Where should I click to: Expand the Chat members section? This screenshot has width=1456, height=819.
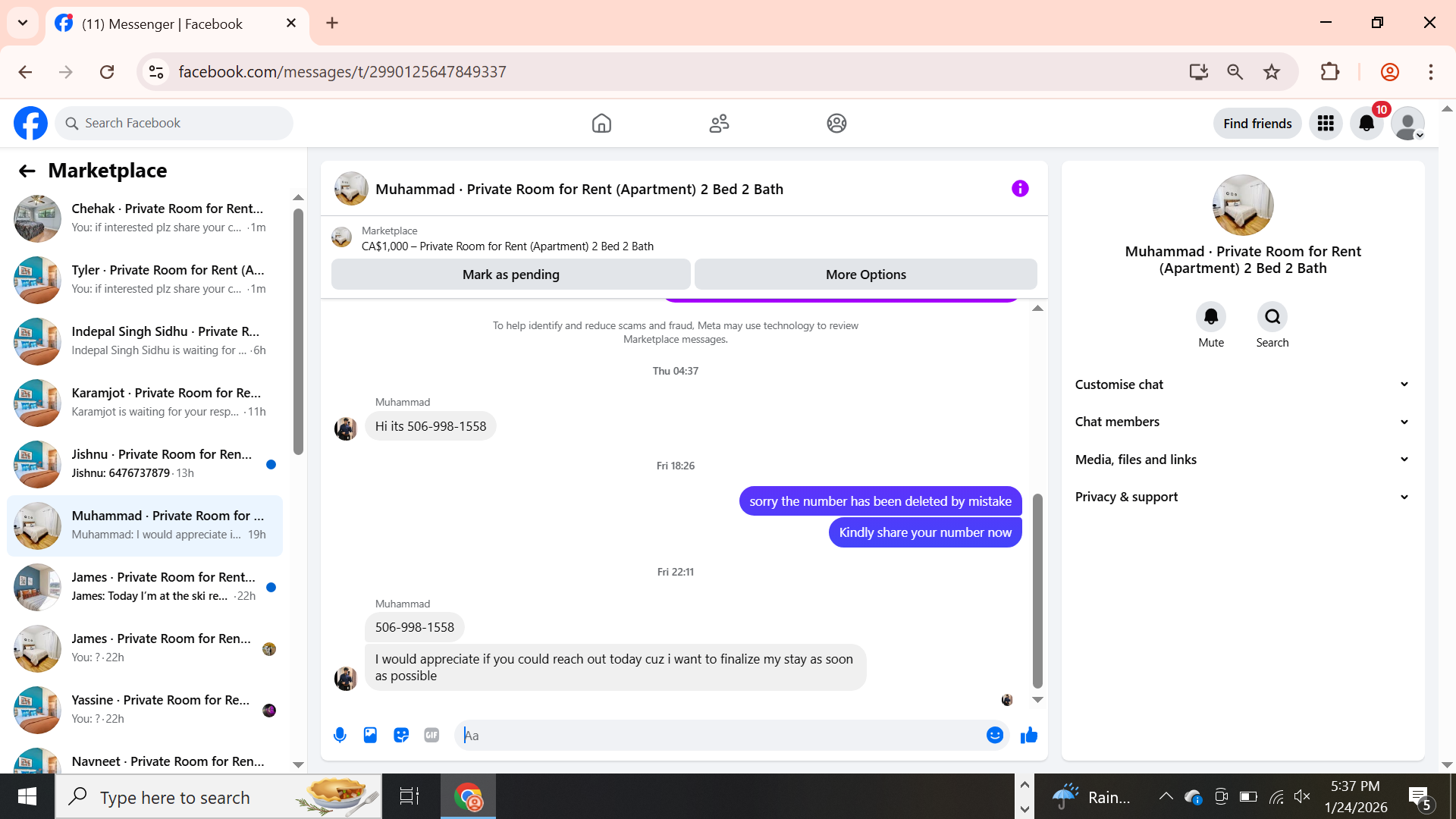[1241, 422]
